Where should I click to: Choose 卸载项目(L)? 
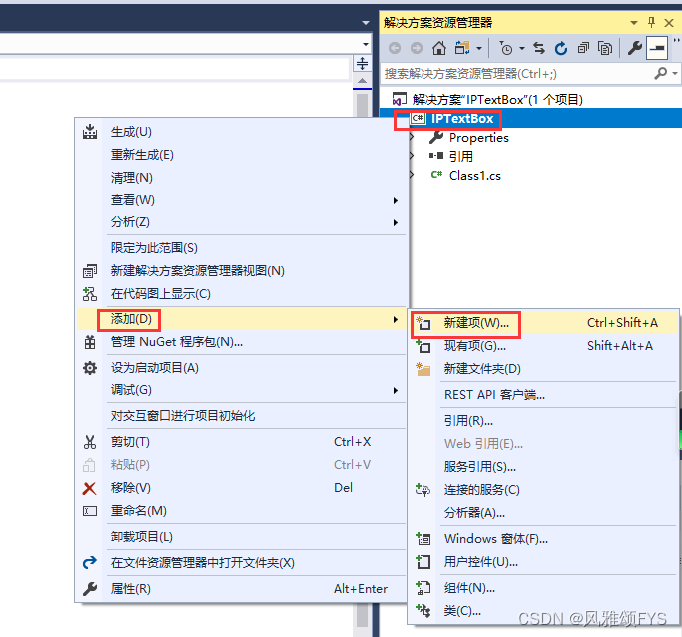point(242,537)
